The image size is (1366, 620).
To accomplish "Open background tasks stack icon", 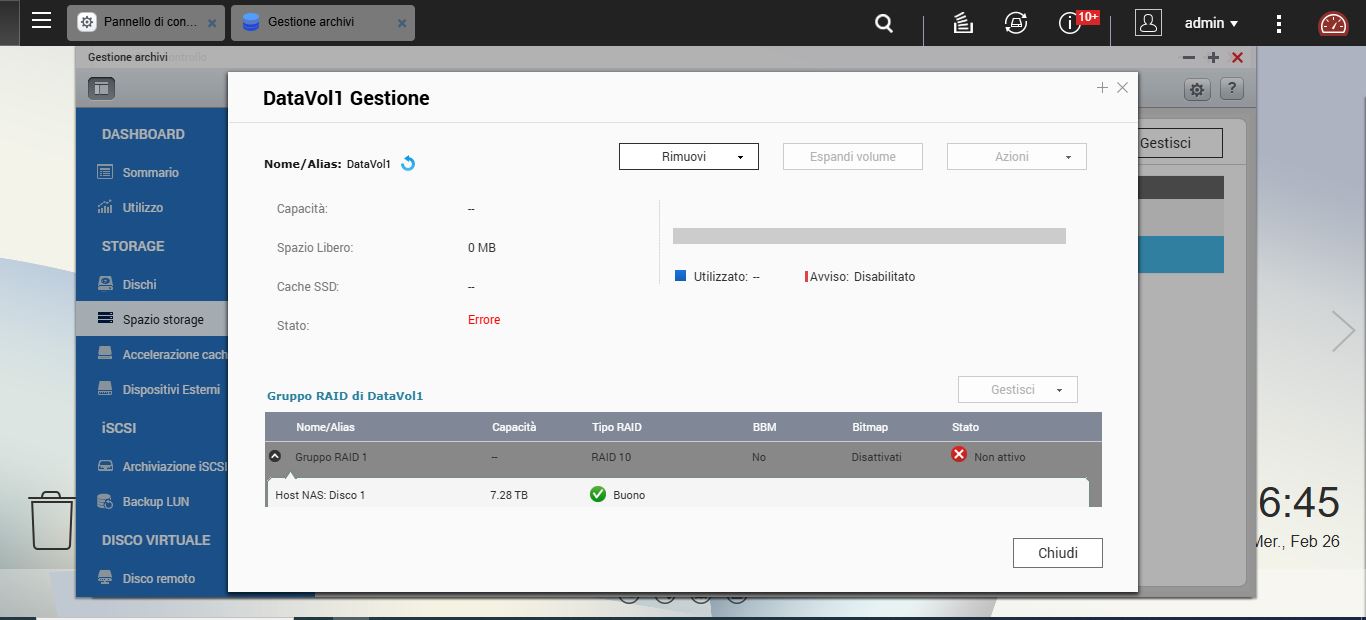I will [963, 23].
